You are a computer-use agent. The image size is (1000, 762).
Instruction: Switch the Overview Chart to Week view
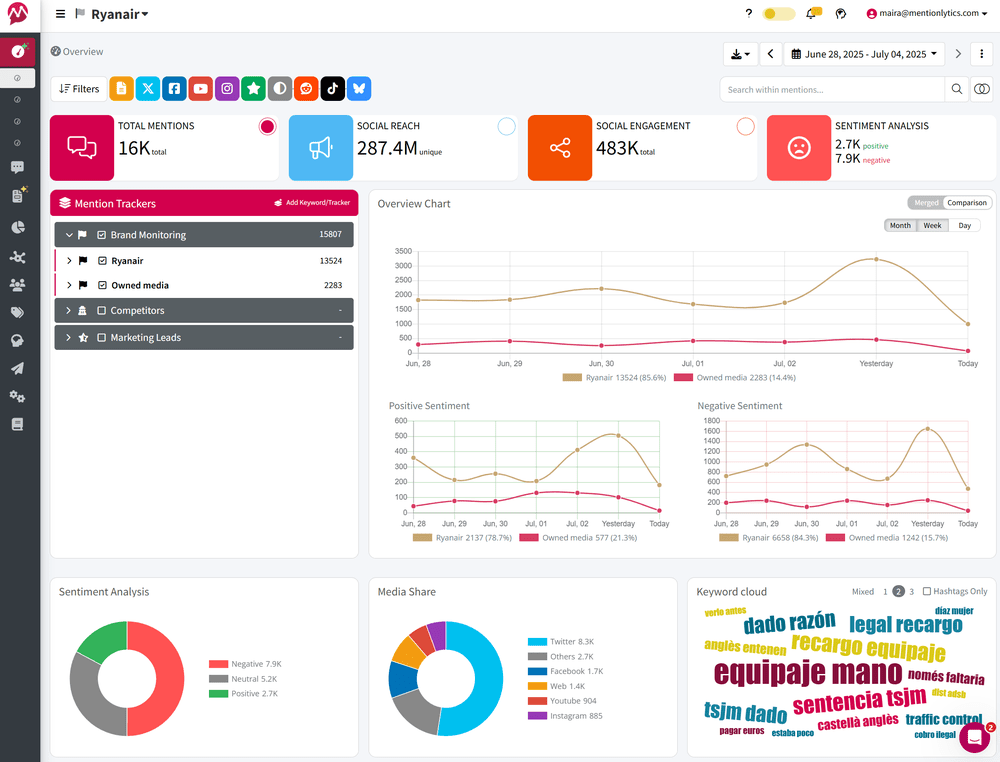932,225
